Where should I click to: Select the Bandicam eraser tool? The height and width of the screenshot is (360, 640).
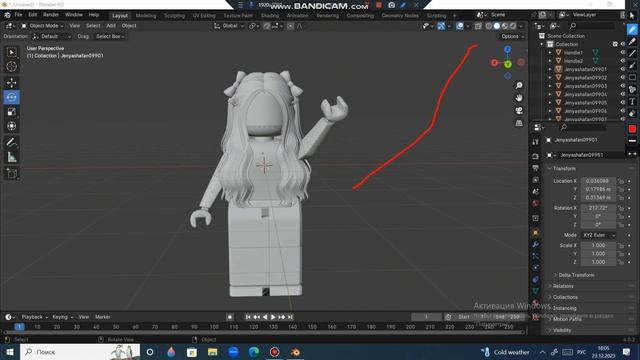pos(632,113)
